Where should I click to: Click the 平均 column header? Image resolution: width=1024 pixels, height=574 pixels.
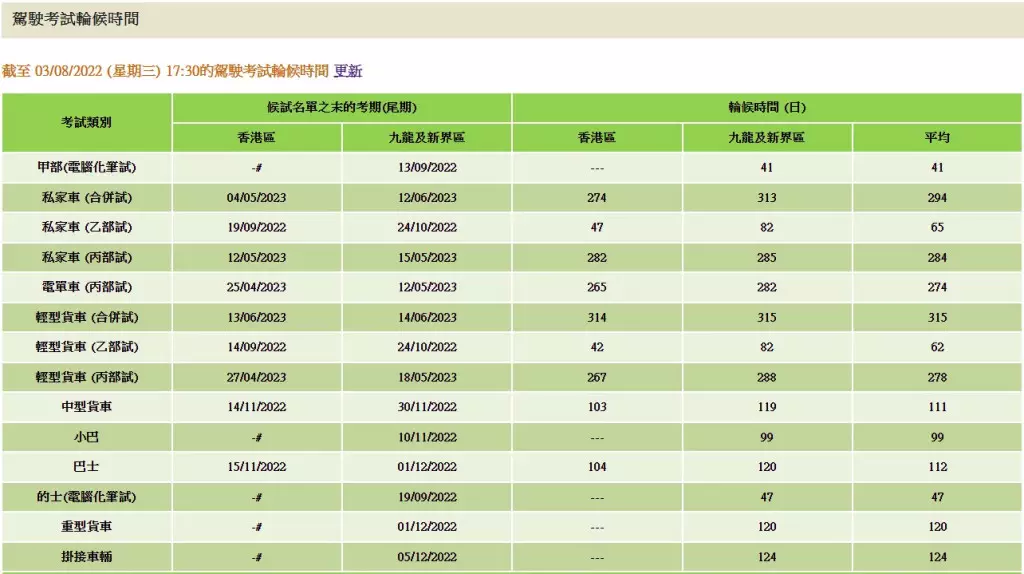point(936,137)
